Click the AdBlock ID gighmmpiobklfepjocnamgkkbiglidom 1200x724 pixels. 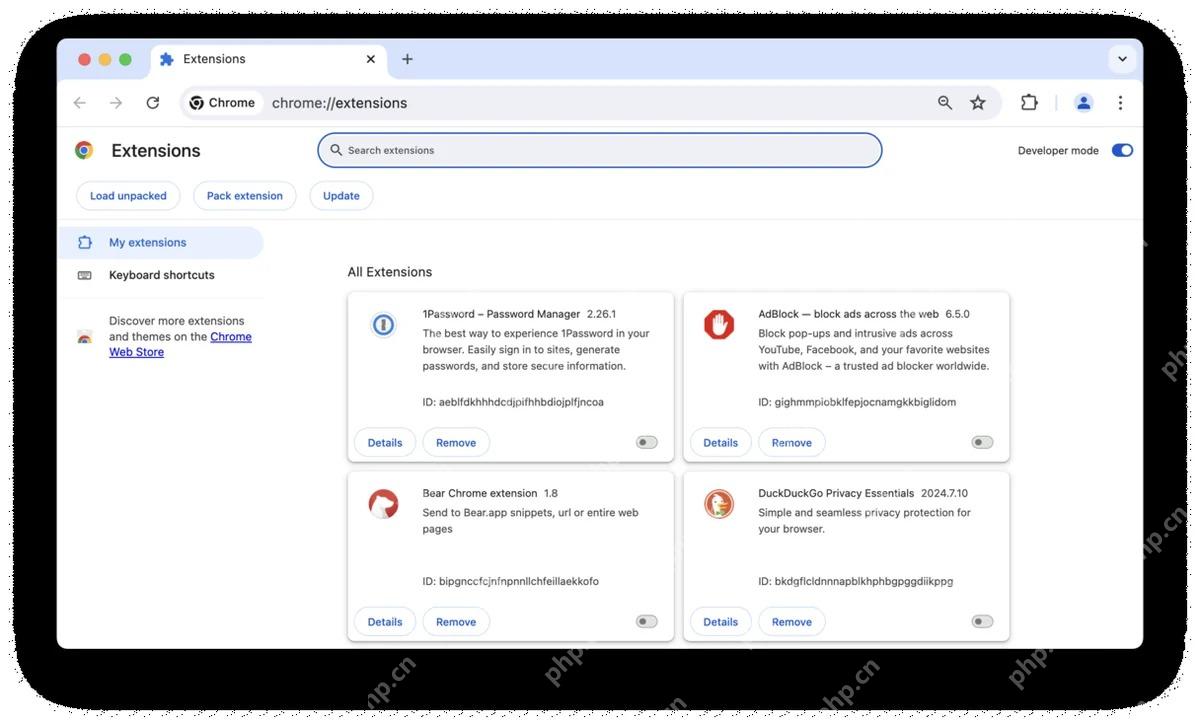(857, 402)
